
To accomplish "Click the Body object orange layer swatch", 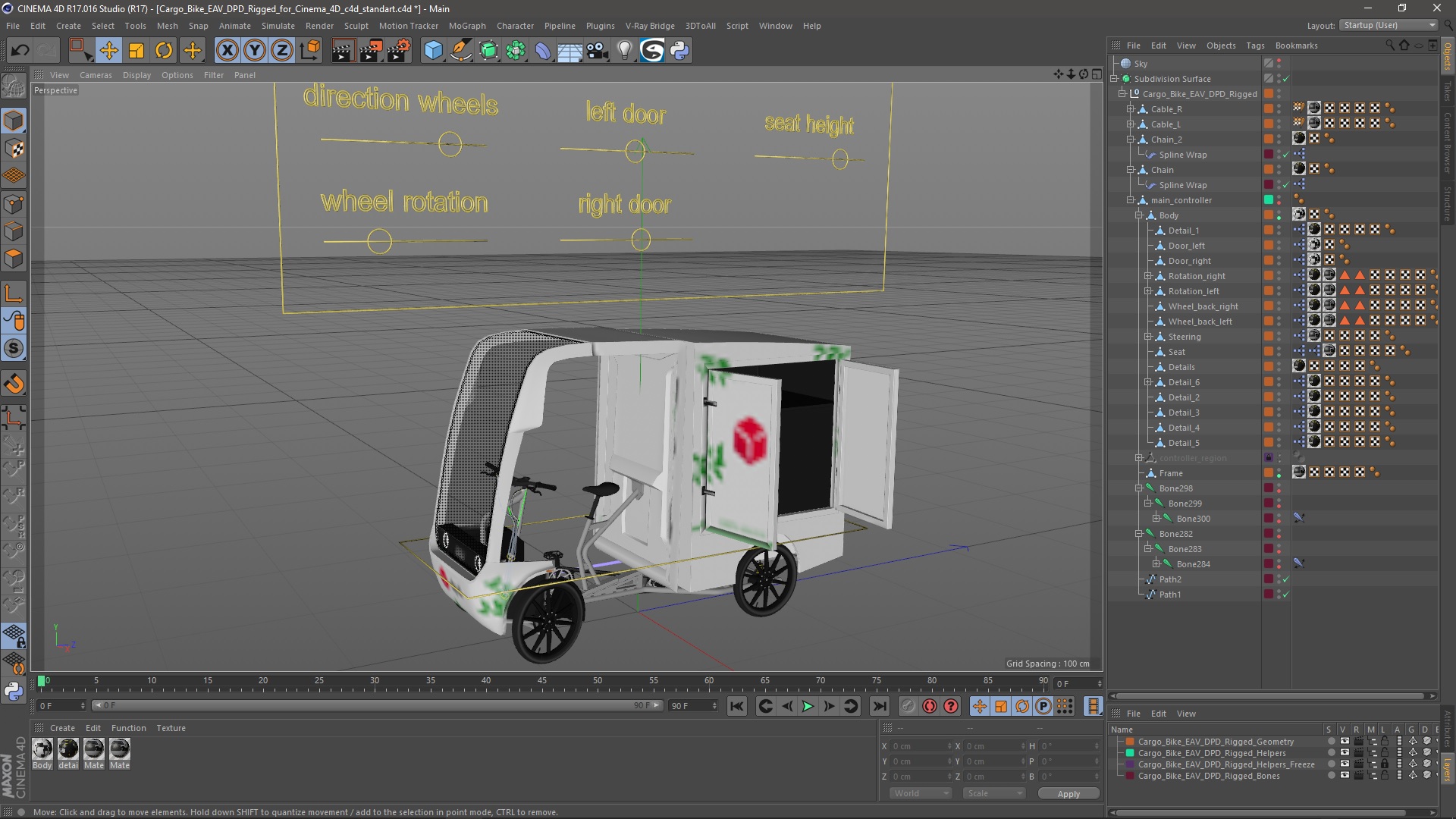I will pos(1268,215).
